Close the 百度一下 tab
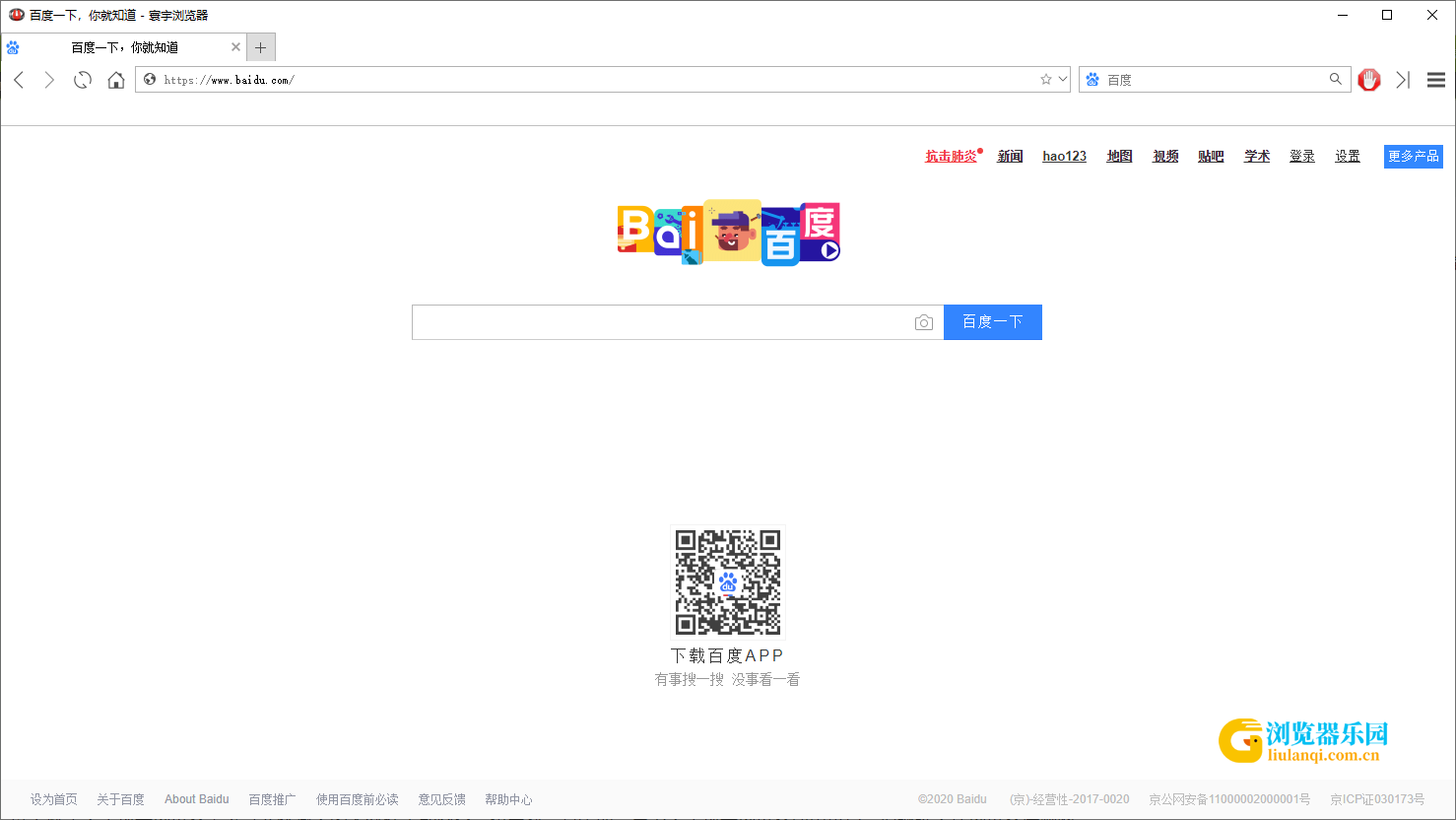The width and height of the screenshot is (1456, 820). pos(235,47)
